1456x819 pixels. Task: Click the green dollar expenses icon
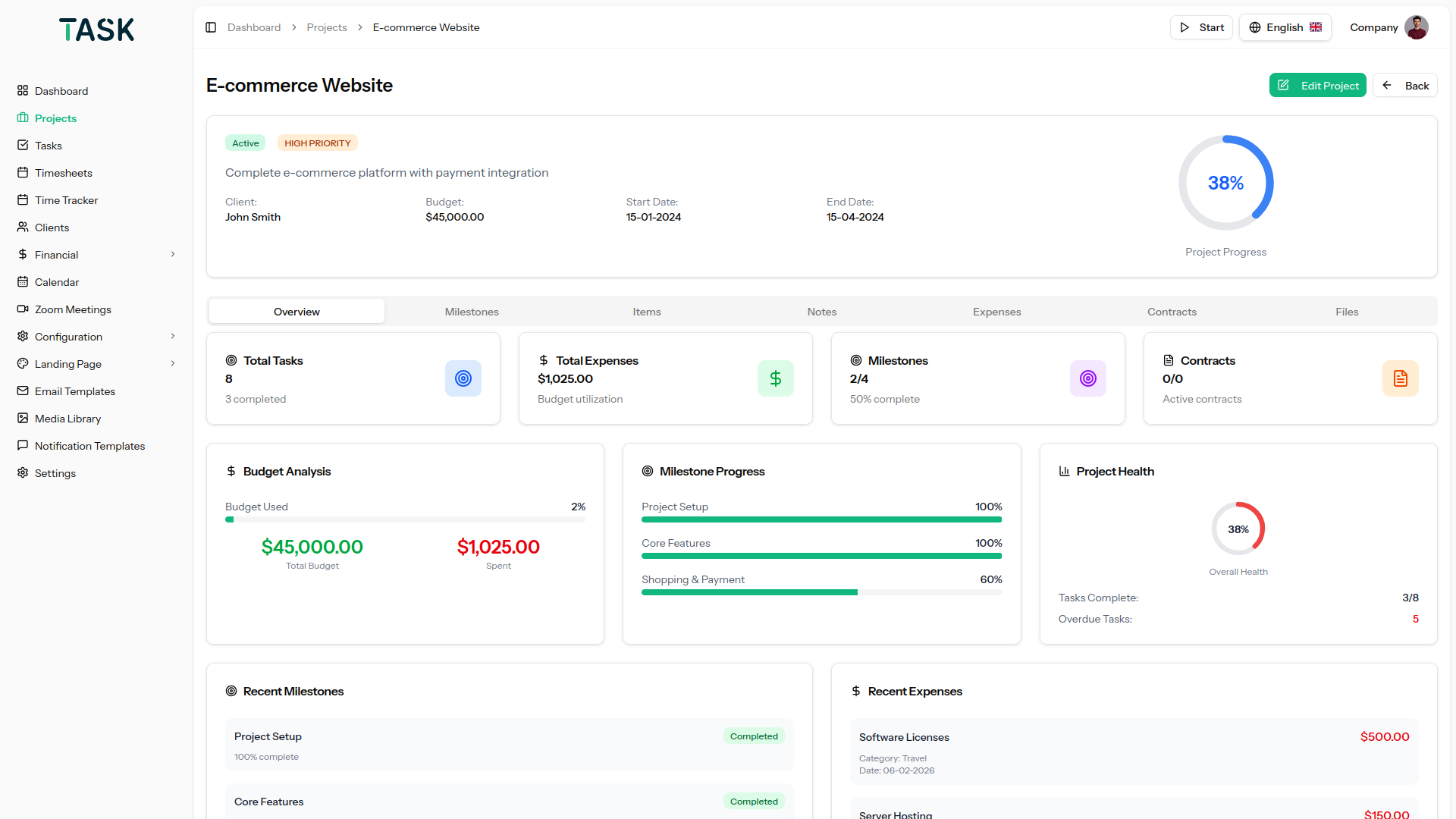[775, 378]
